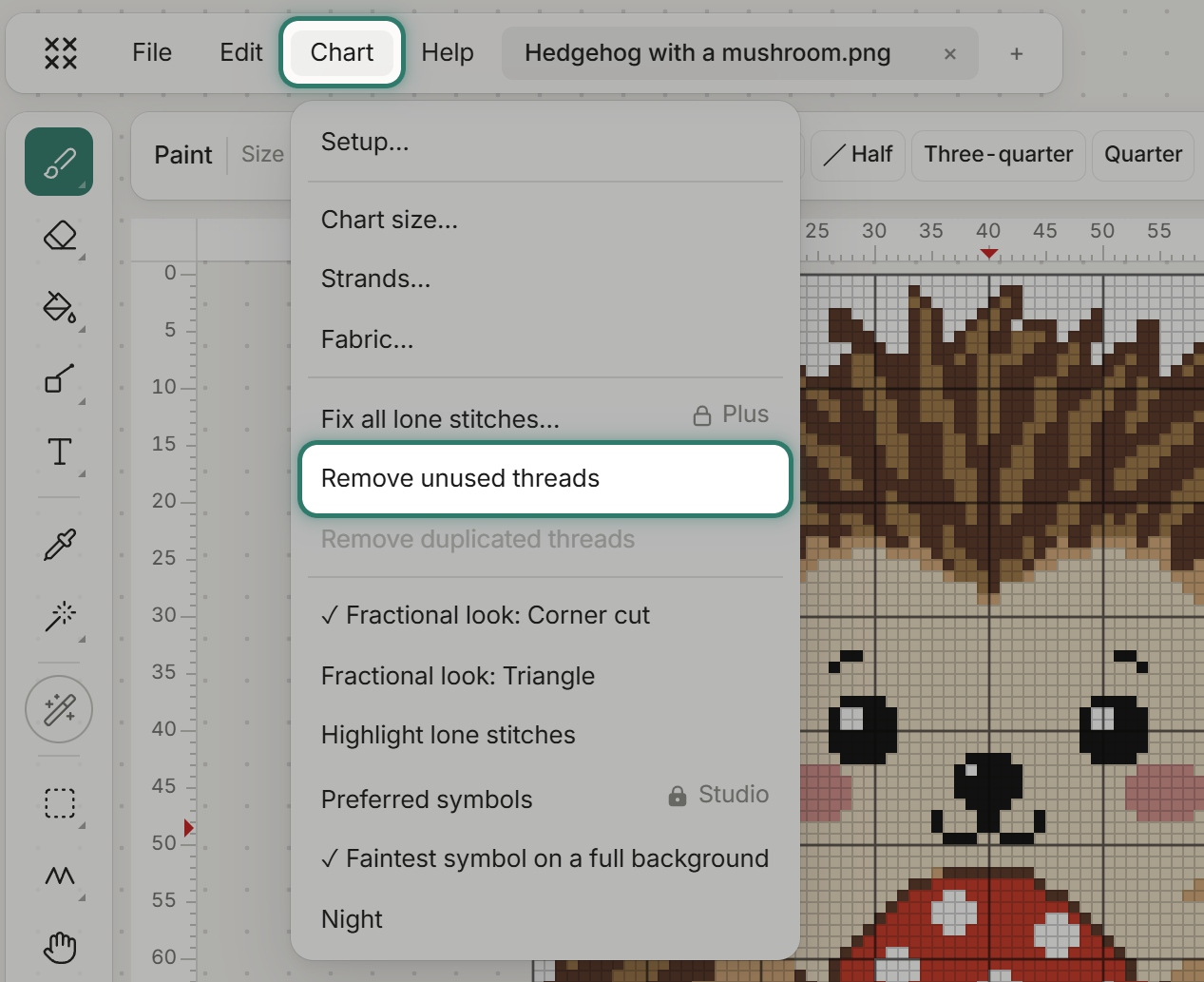Open Fabric... settings
This screenshot has height=982, width=1204.
pos(545,339)
